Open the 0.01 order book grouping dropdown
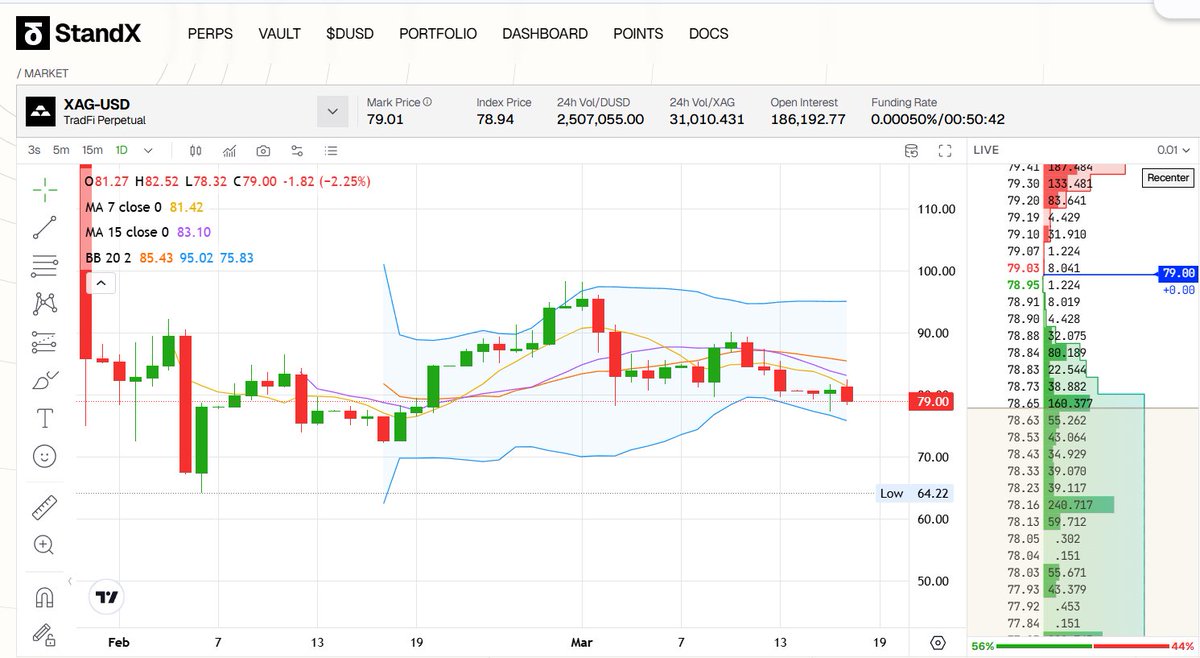 coord(1173,150)
